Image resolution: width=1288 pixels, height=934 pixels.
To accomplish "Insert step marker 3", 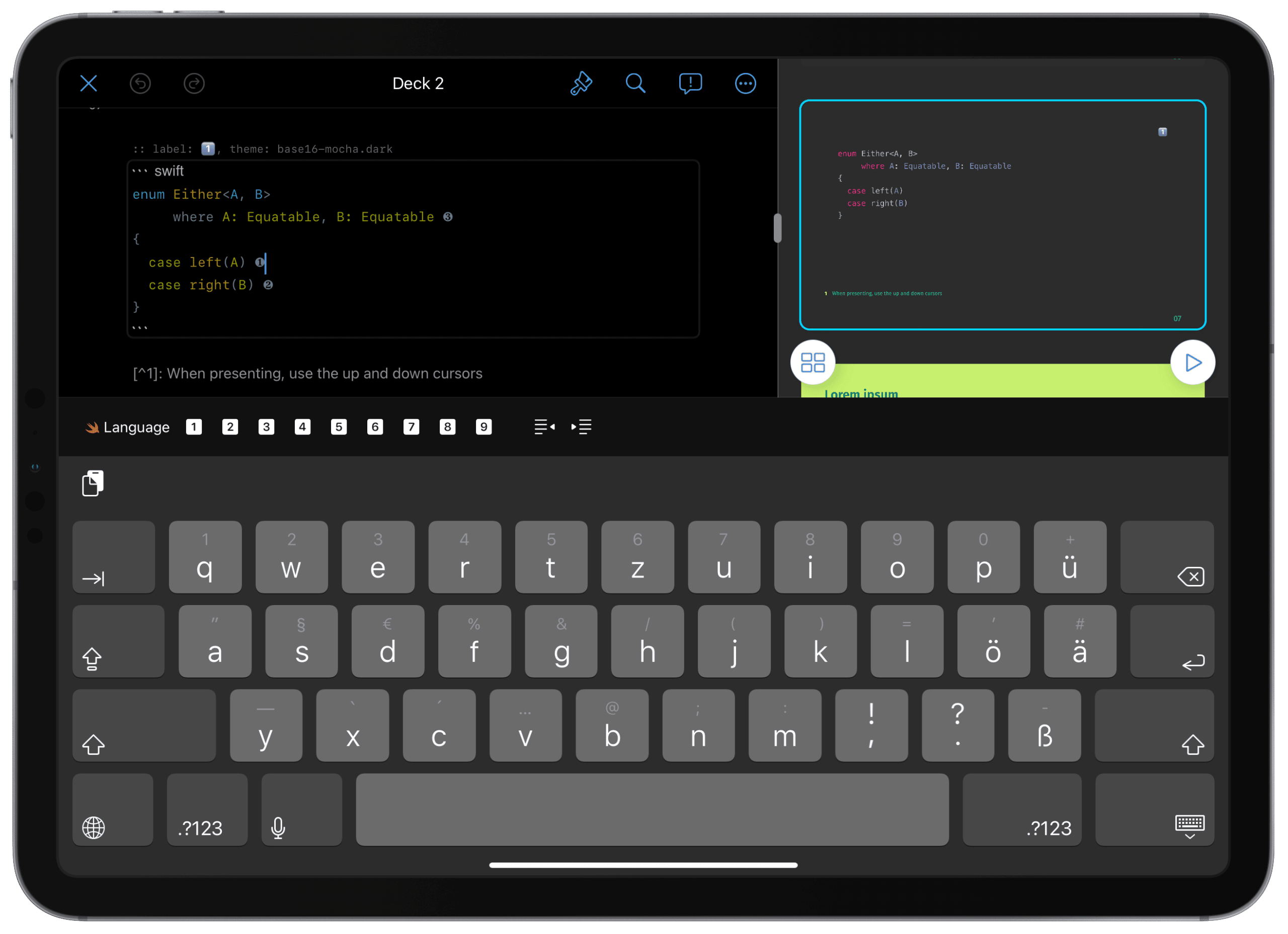I will [266, 427].
